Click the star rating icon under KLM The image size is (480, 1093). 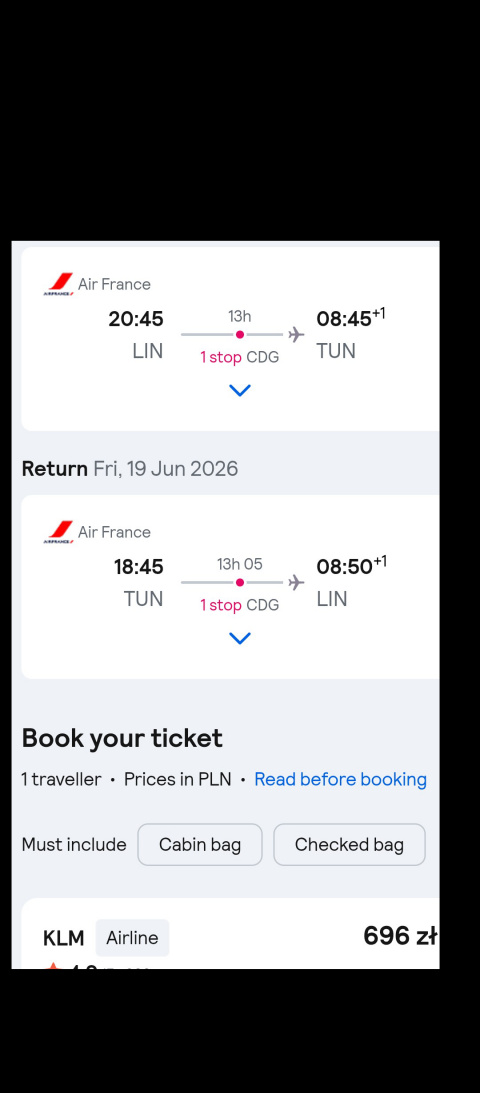pyautogui.click(x=52, y=965)
